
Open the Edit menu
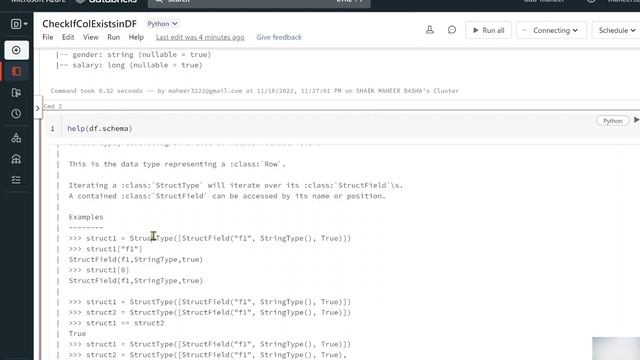pyautogui.click(x=68, y=37)
